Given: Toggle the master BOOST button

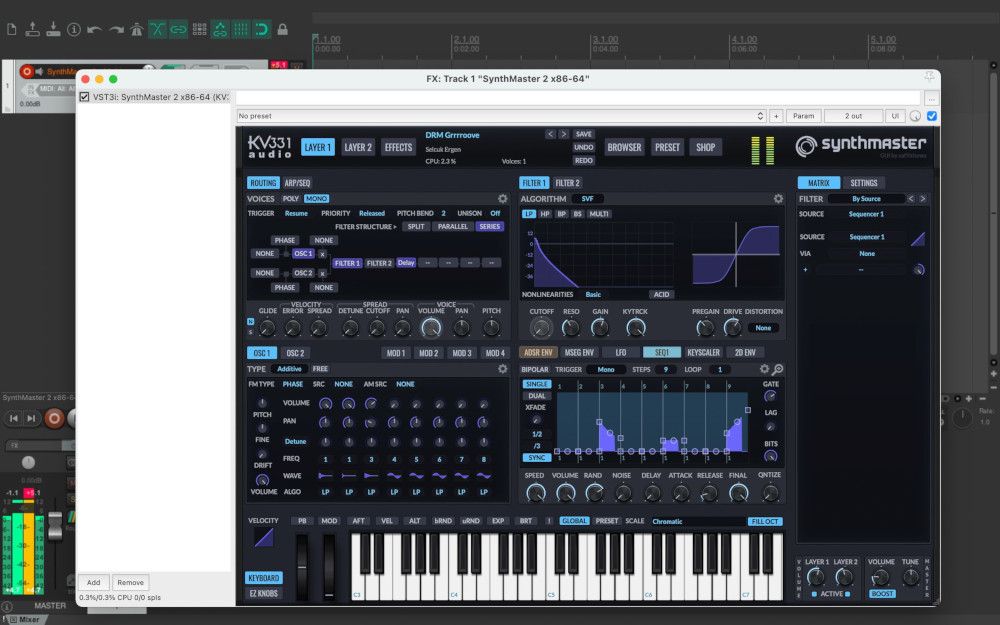Looking at the screenshot, I should [x=882, y=594].
